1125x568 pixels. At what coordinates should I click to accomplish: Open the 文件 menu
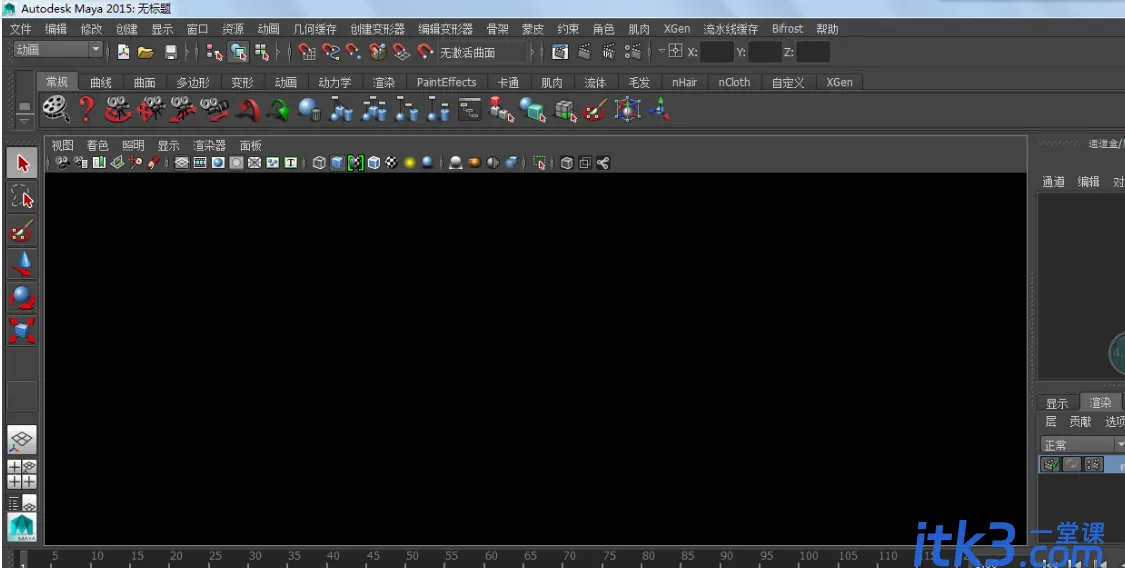20,29
